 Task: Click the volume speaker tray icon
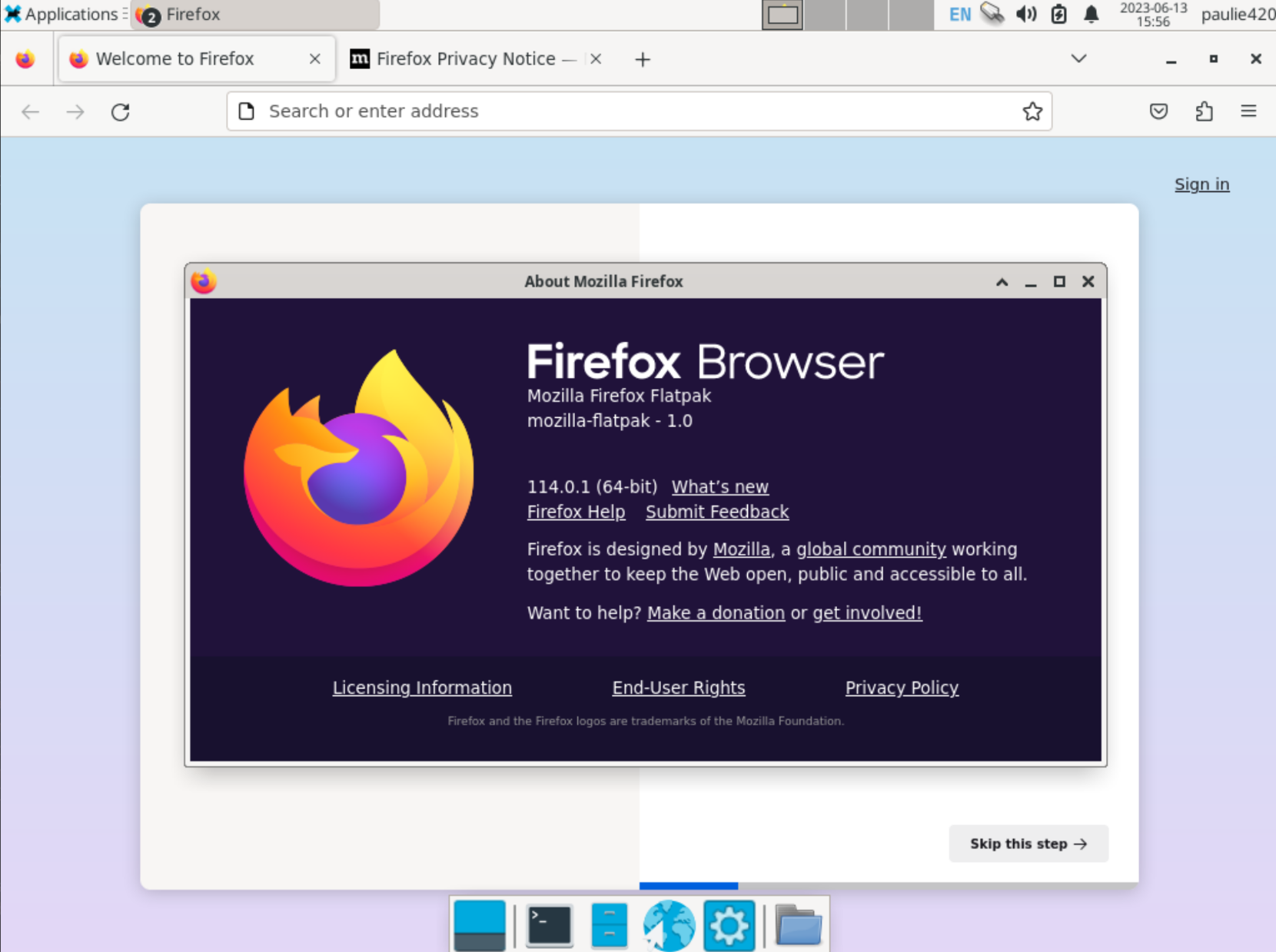click(x=1026, y=14)
